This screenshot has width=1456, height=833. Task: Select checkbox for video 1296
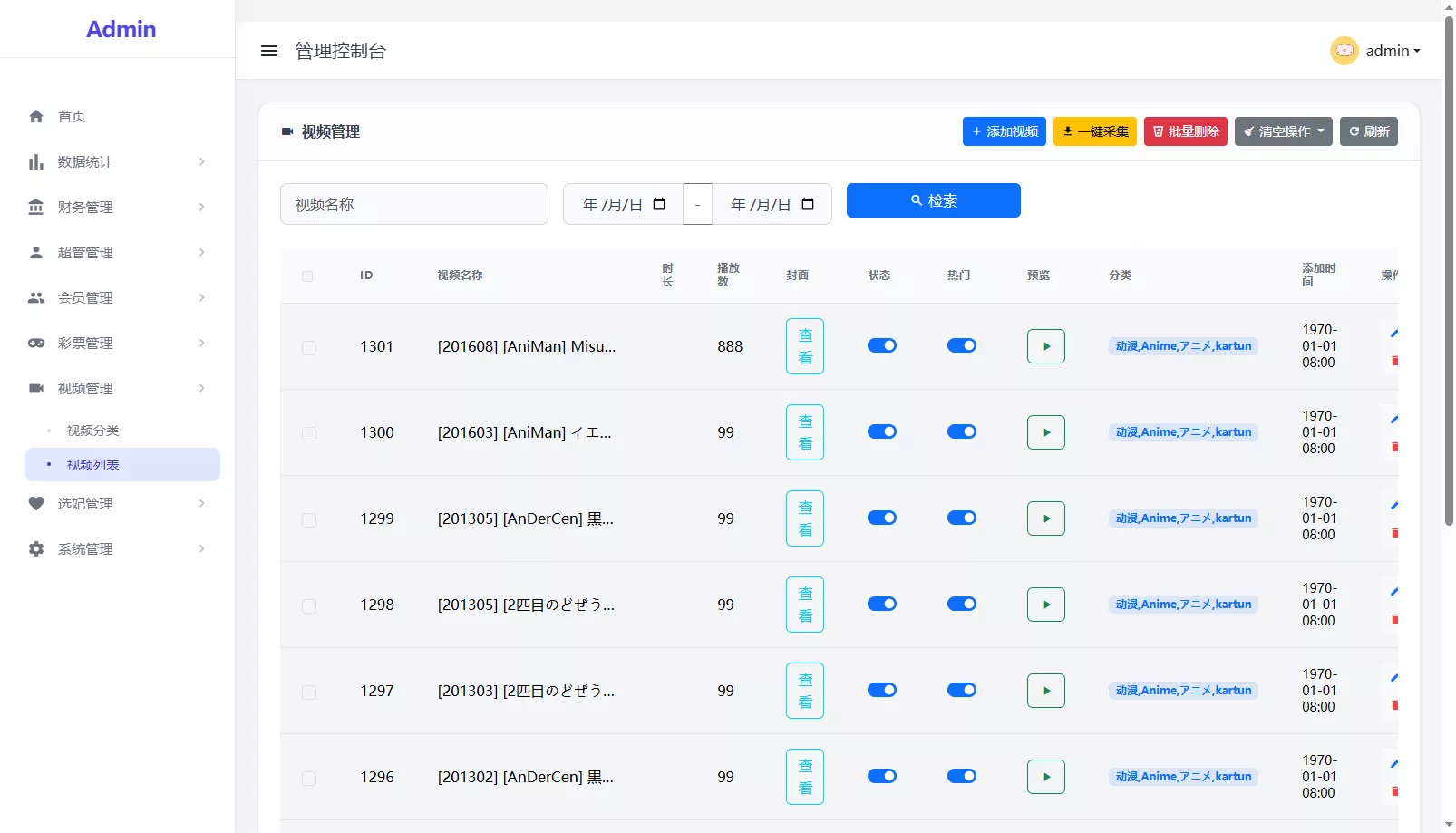(309, 778)
